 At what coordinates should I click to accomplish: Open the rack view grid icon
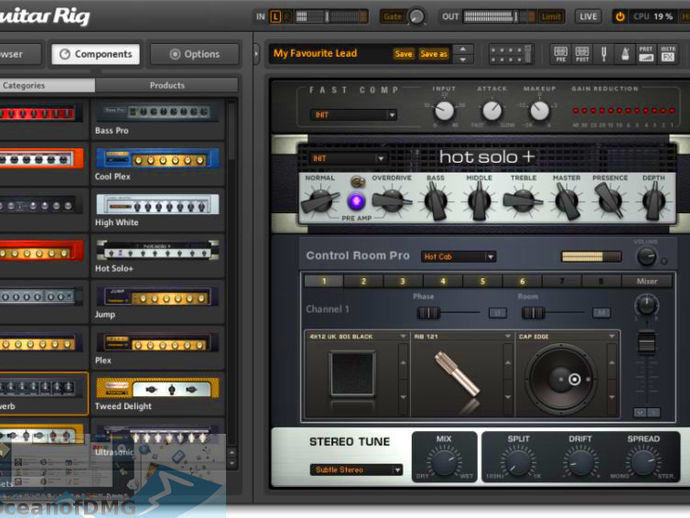tap(510, 54)
